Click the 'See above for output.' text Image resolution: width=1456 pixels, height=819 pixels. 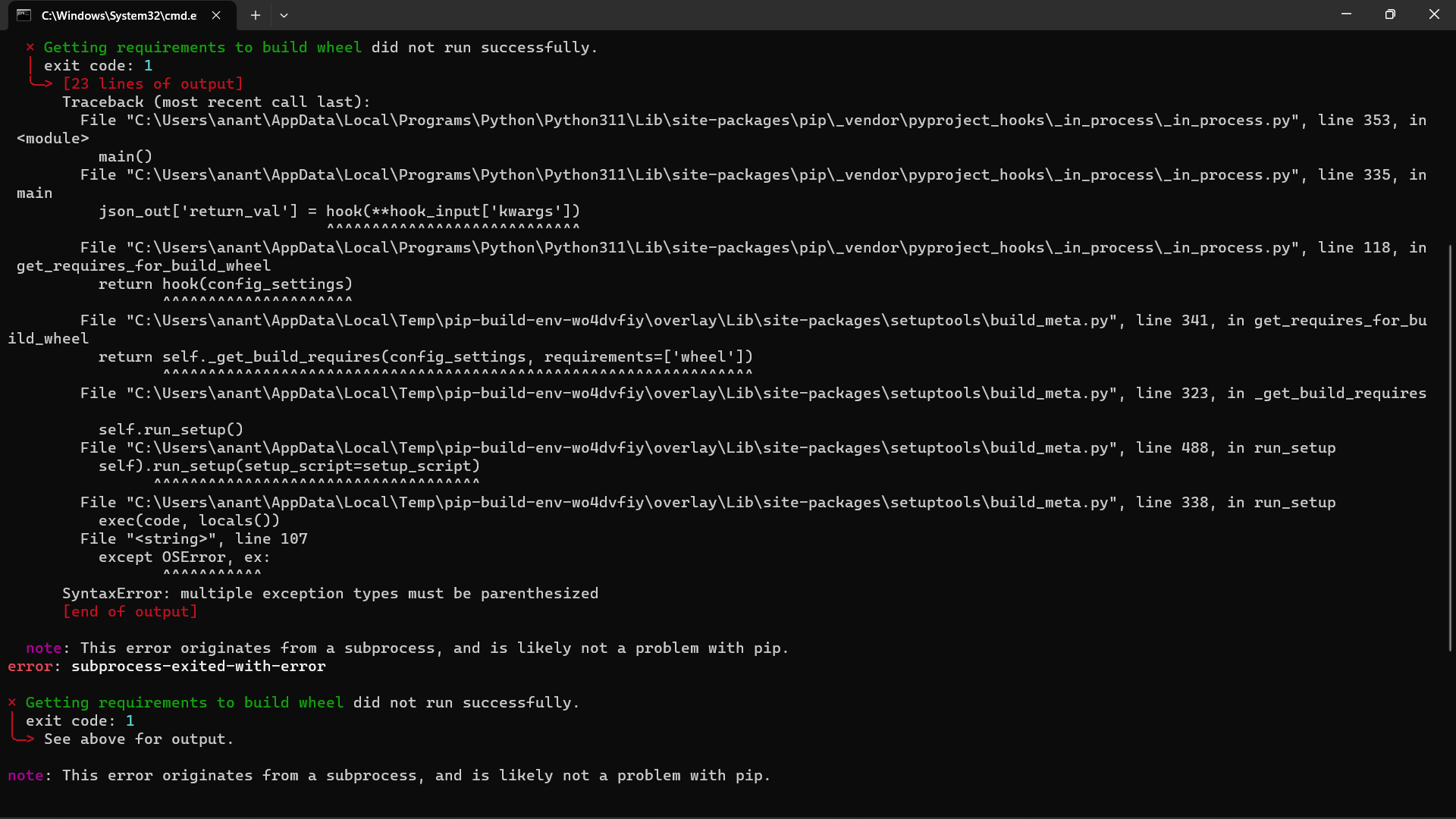click(139, 739)
